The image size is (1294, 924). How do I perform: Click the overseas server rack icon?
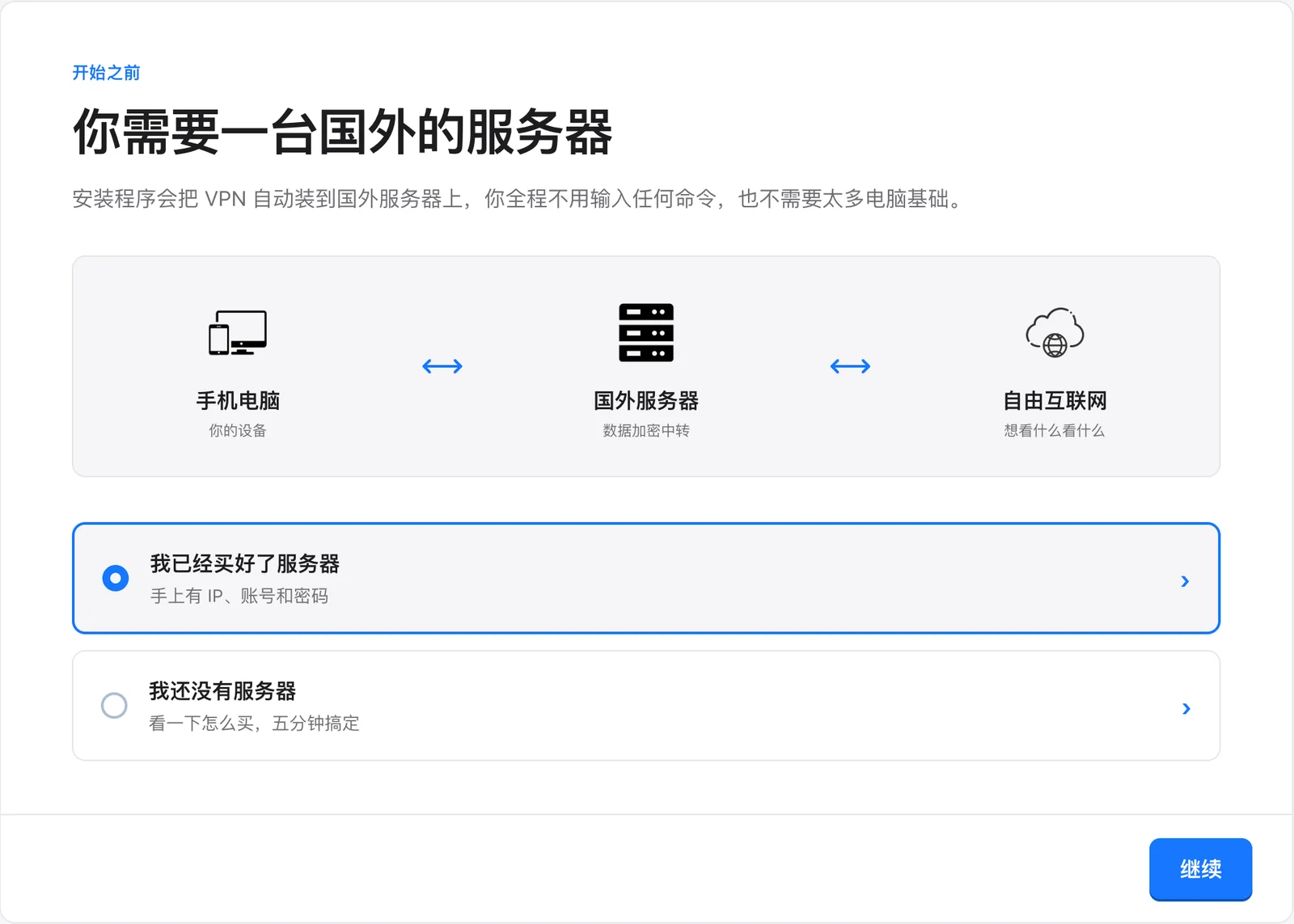[x=646, y=333]
